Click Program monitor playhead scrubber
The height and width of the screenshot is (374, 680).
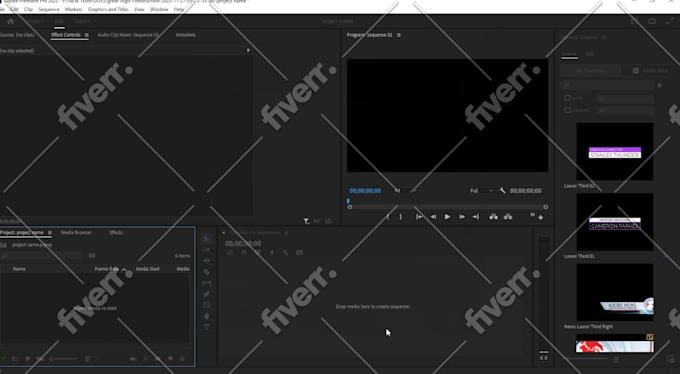pos(348,201)
